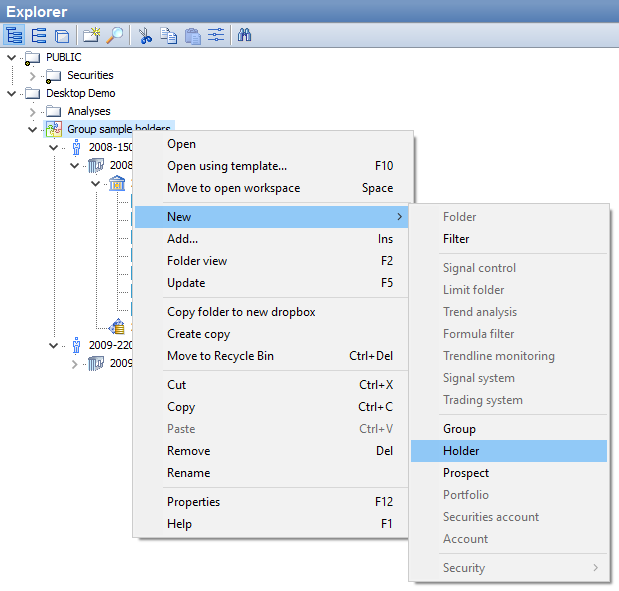The image size is (619, 591).
Task: Select the tree view toolbar icon
Action: click(15, 36)
